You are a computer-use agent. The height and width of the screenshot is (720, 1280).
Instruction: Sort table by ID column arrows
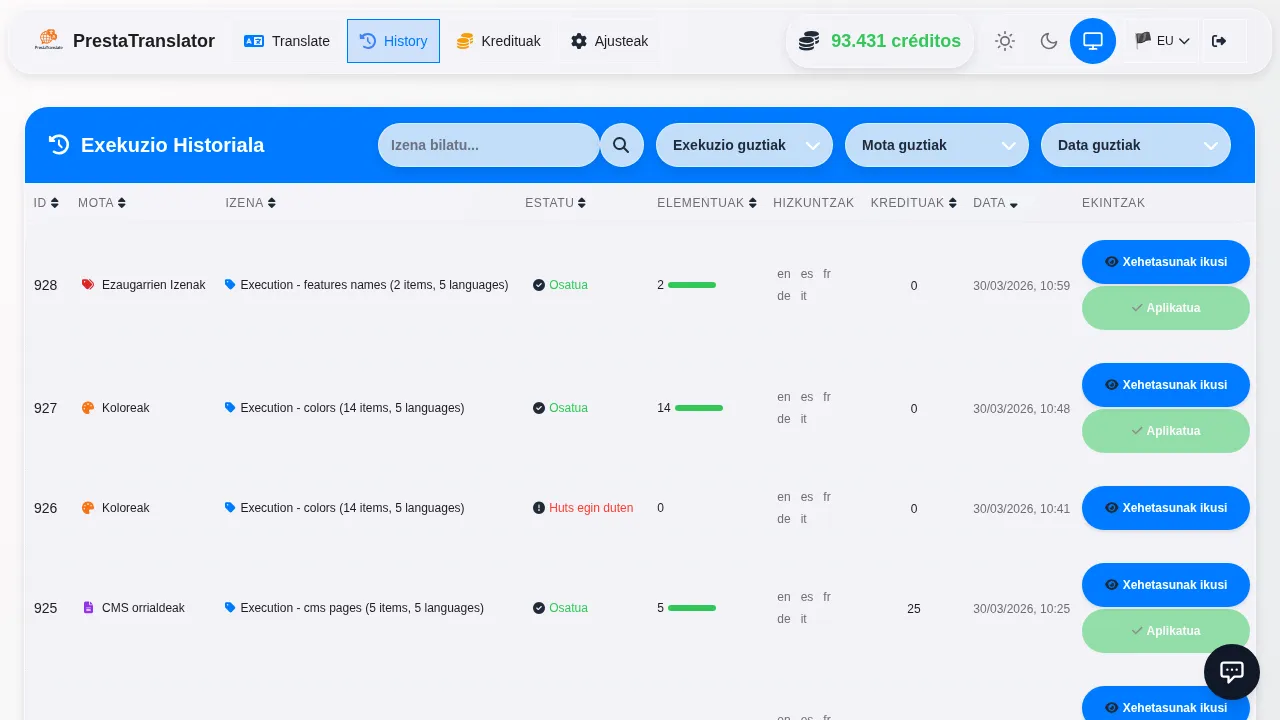click(54, 203)
